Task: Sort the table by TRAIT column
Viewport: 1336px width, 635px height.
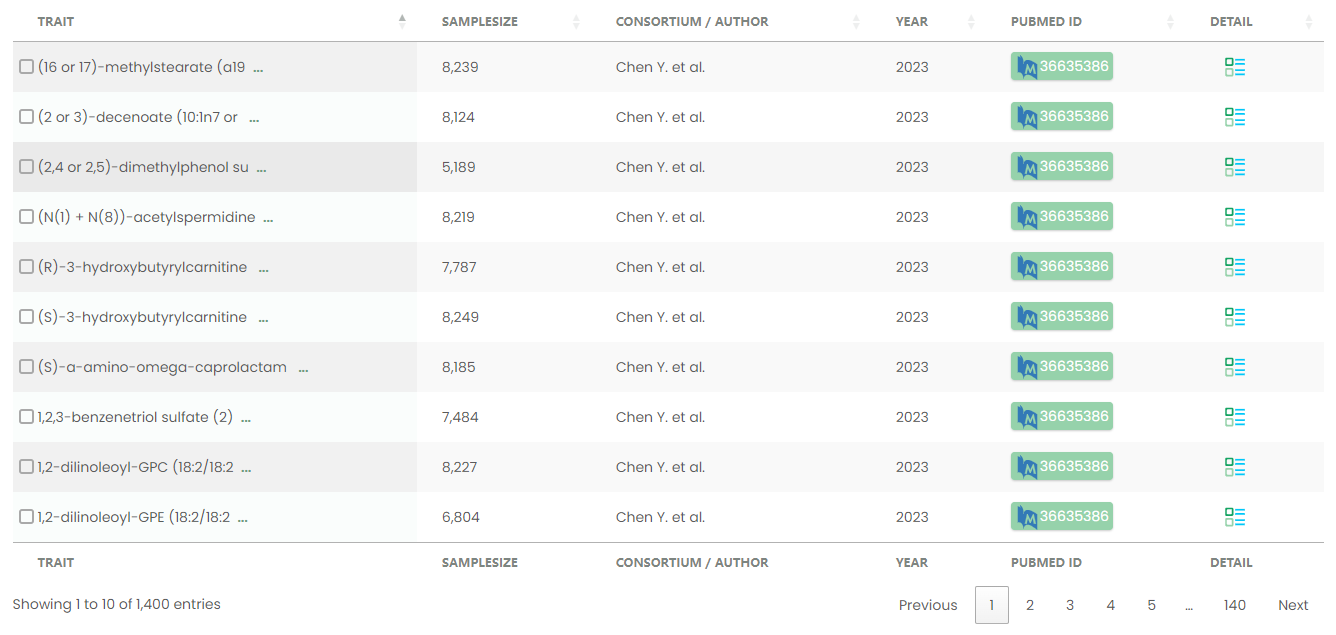Action: pyautogui.click(x=56, y=21)
